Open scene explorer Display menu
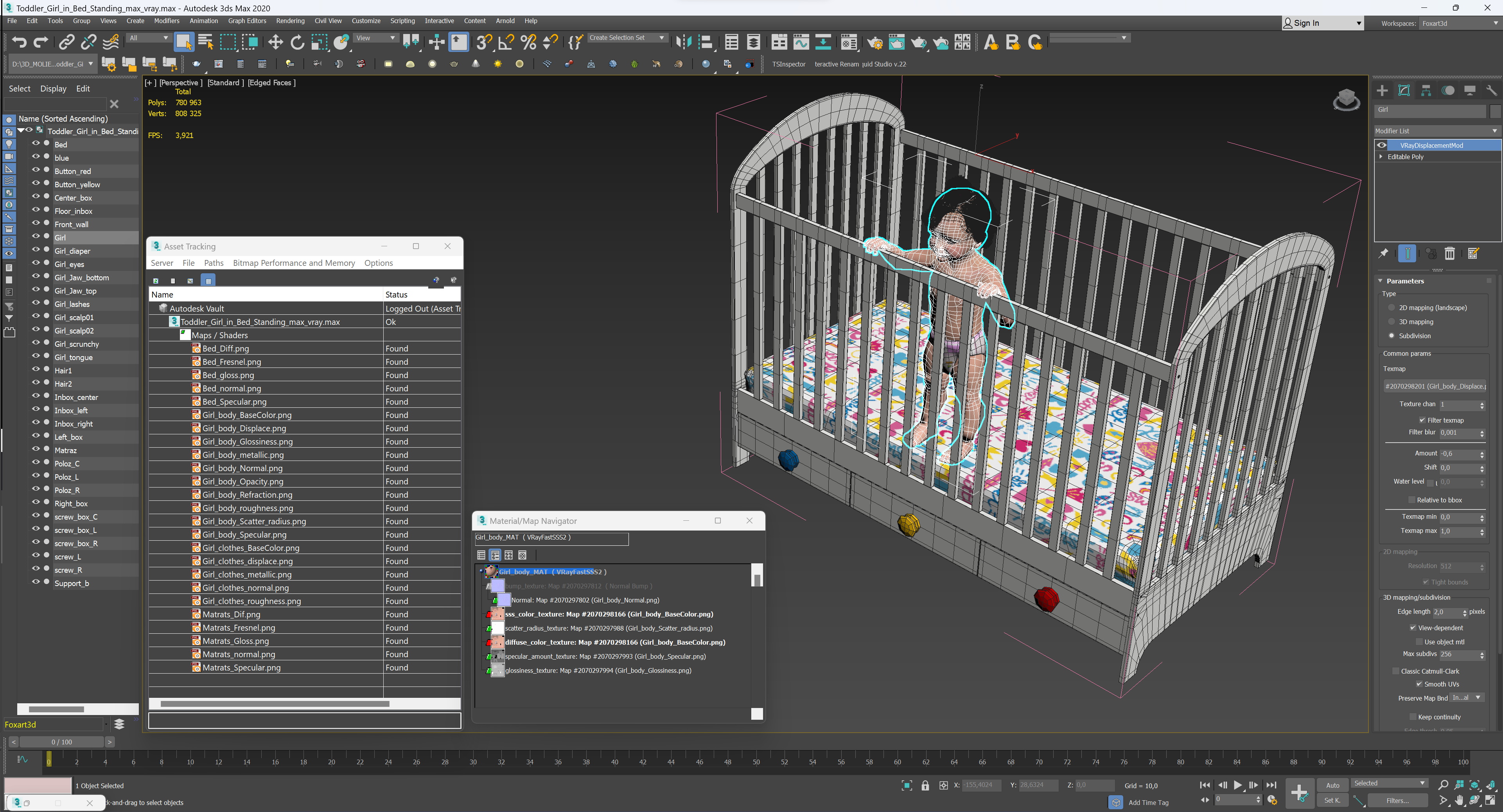 pyautogui.click(x=53, y=88)
